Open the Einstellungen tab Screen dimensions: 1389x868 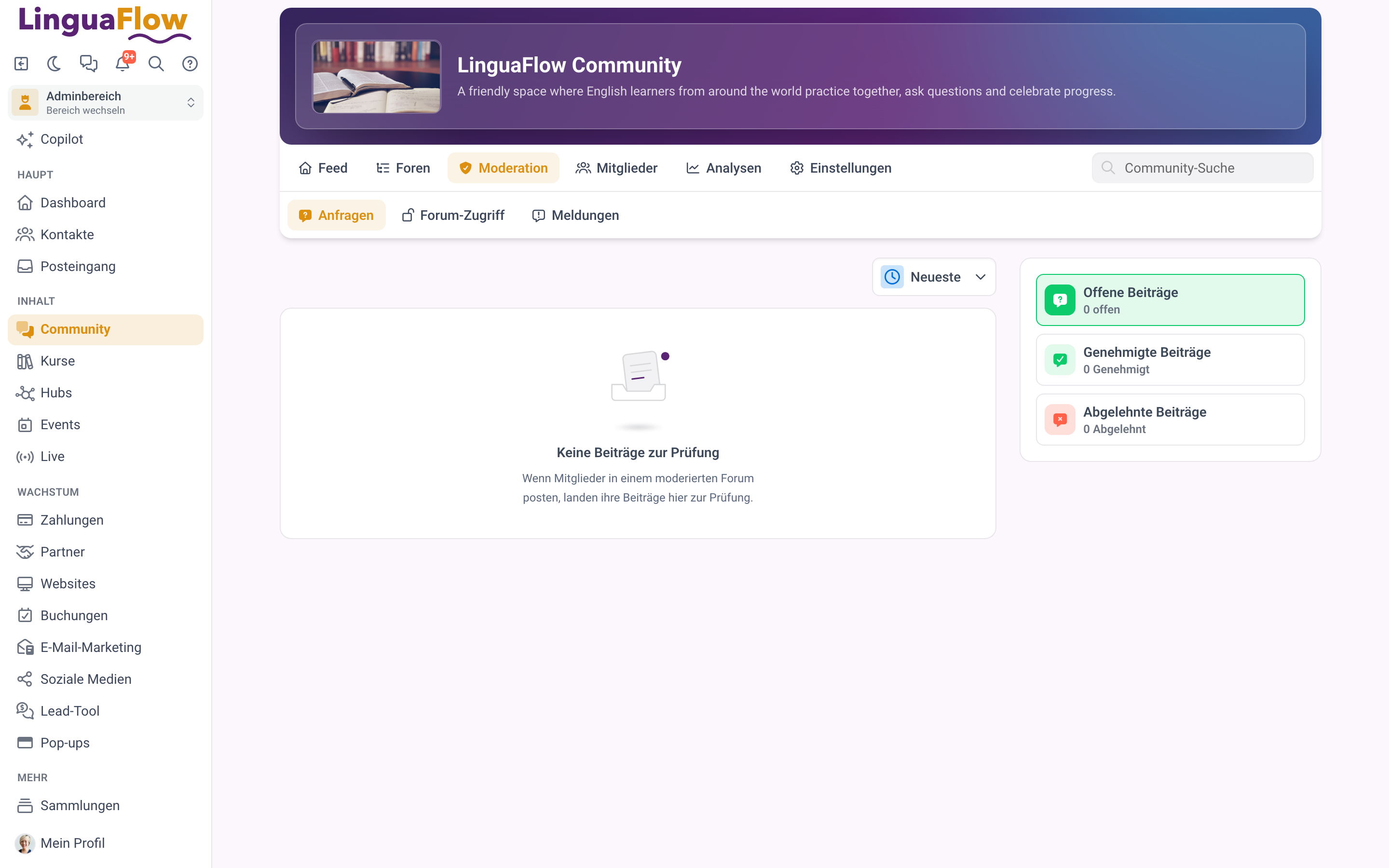(841, 168)
